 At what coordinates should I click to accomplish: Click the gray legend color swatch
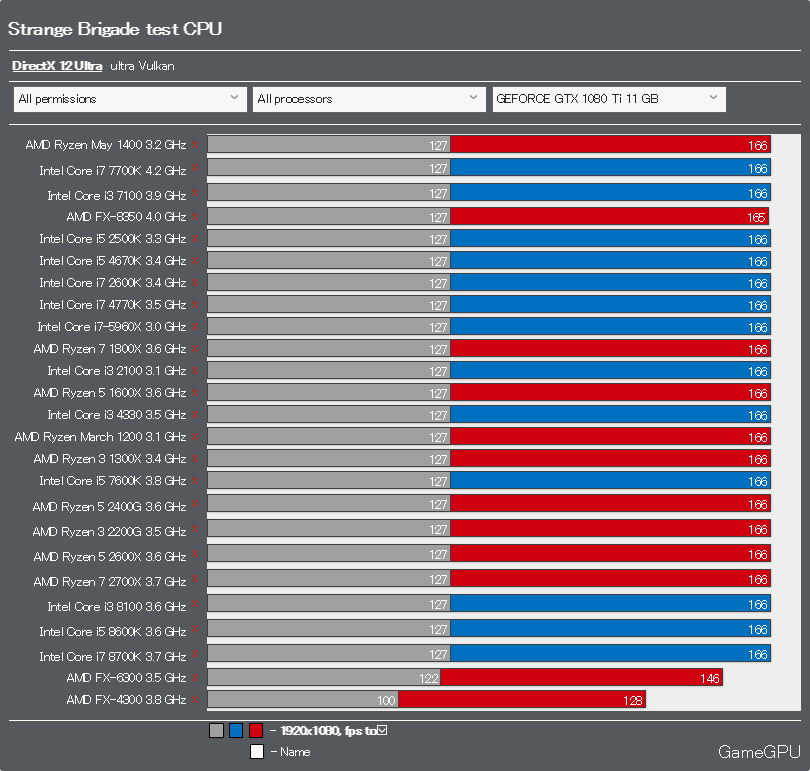coord(216,730)
